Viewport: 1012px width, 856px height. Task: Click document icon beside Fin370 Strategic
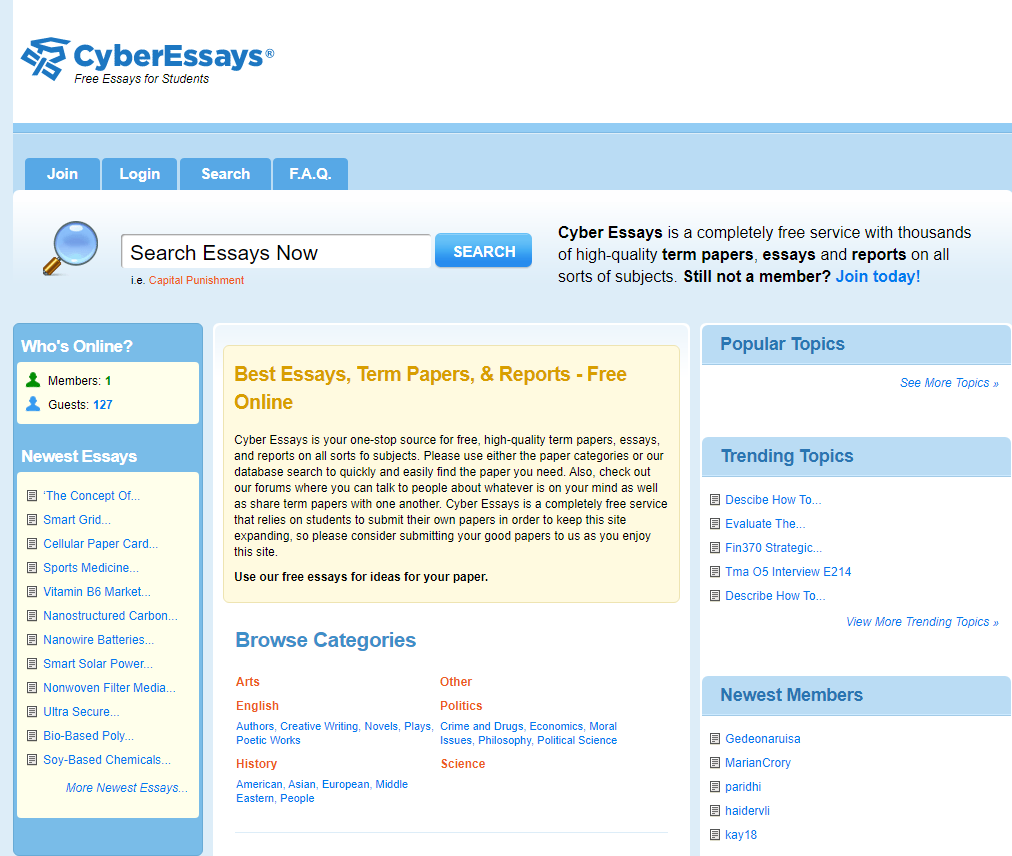coord(714,547)
